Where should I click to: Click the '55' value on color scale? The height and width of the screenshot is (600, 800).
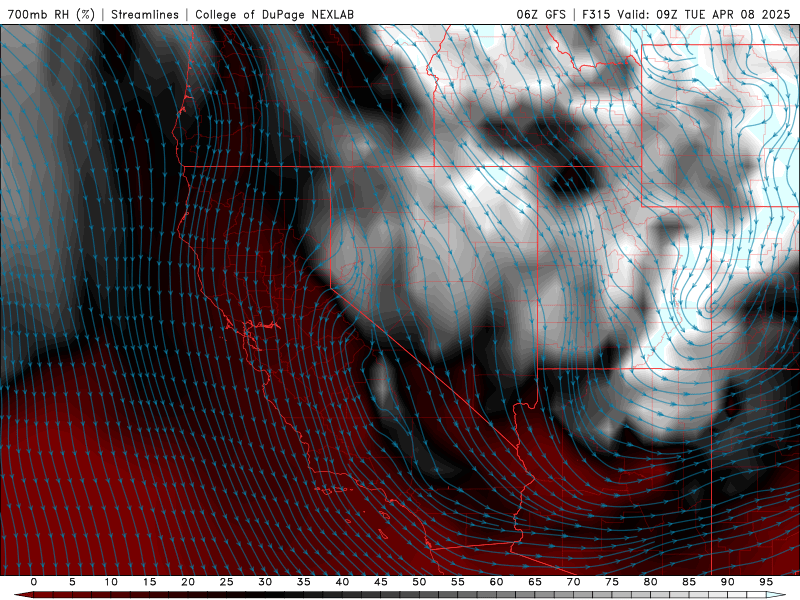(x=458, y=582)
